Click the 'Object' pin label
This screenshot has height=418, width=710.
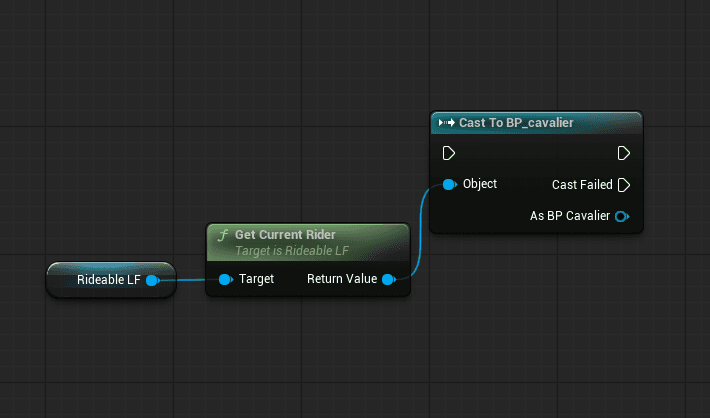(x=480, y=184)
